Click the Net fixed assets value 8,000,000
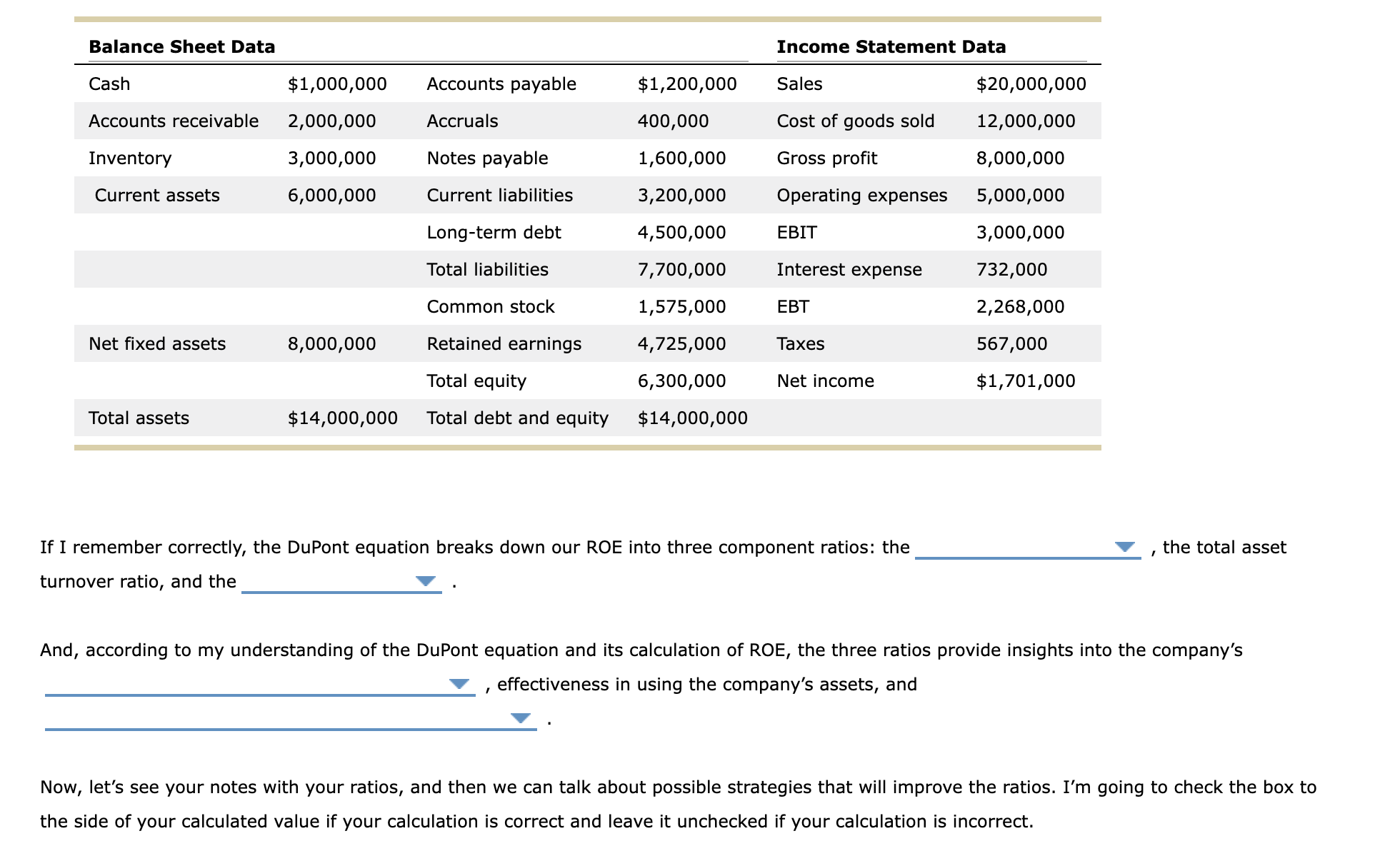This screenshot has height=851, width=1400. pyautogui.click(x=331, y=344)
